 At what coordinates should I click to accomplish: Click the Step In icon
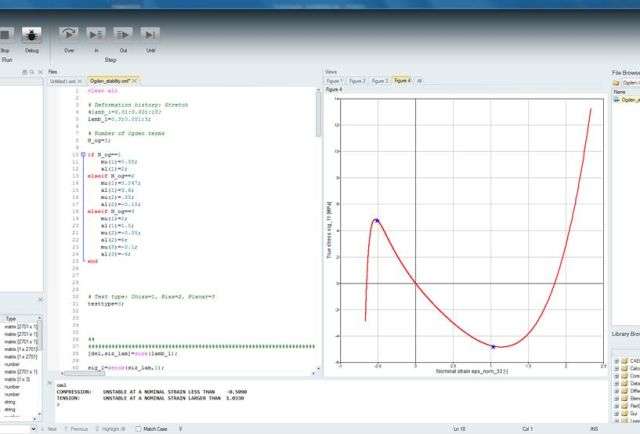(96, 34)
